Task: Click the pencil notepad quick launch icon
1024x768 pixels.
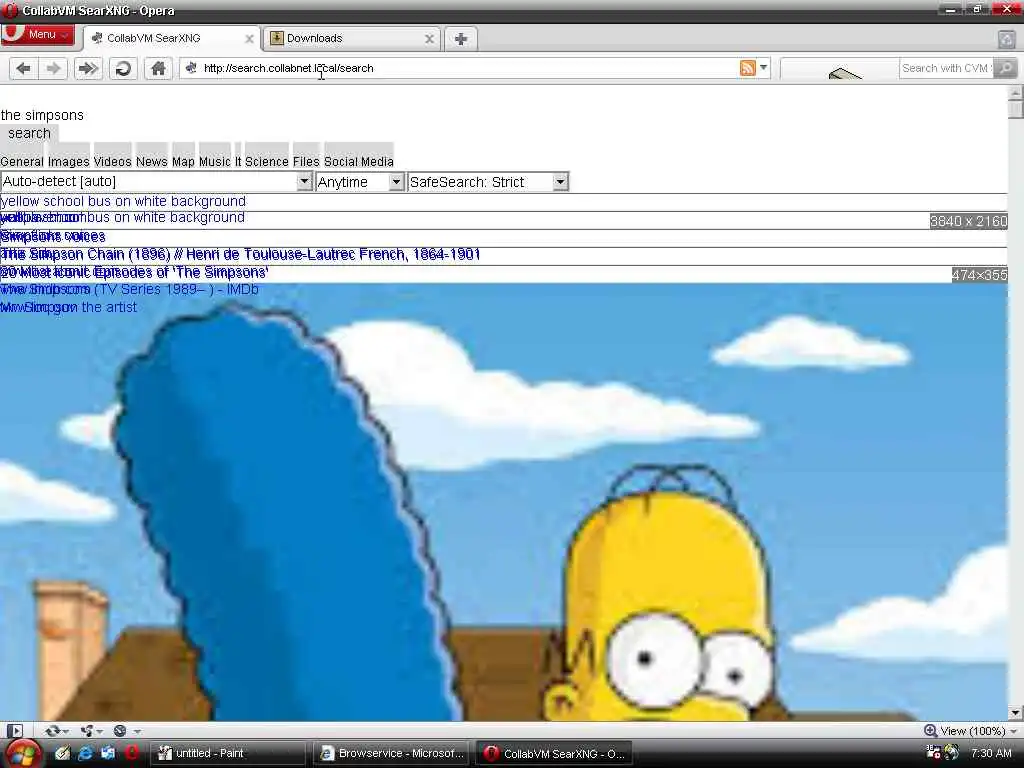Action: tap(62, 753)
